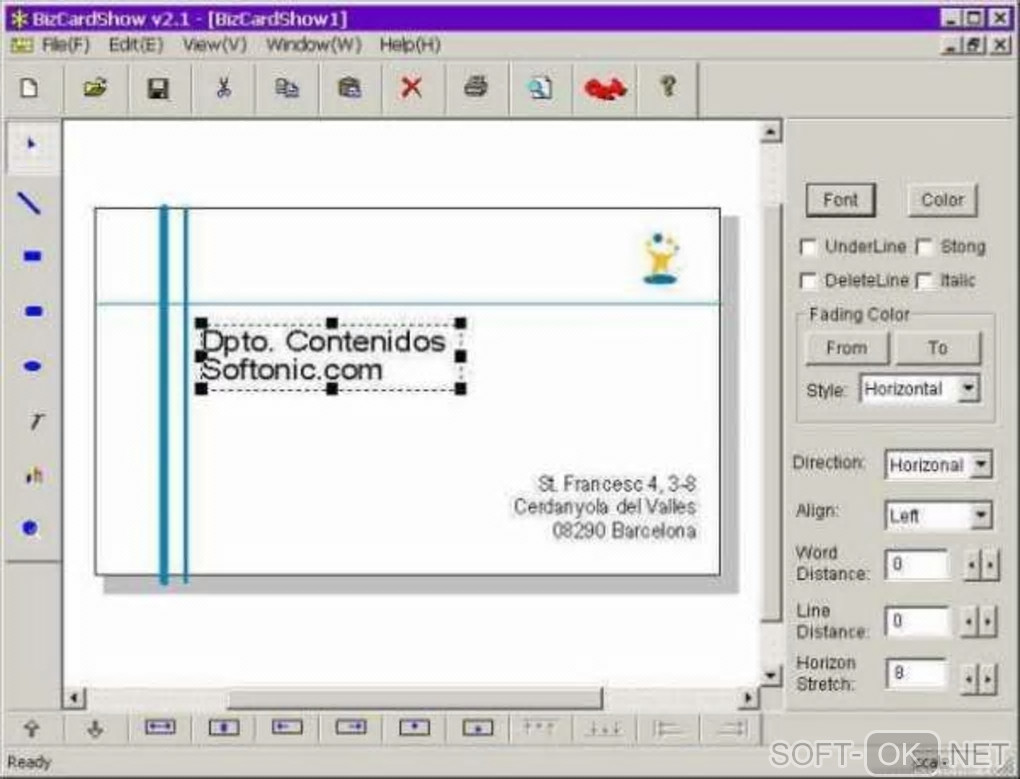This screenshot has height=779, width=1020.
Task: Open the Window(W) menu
Action: pos(314,45)
